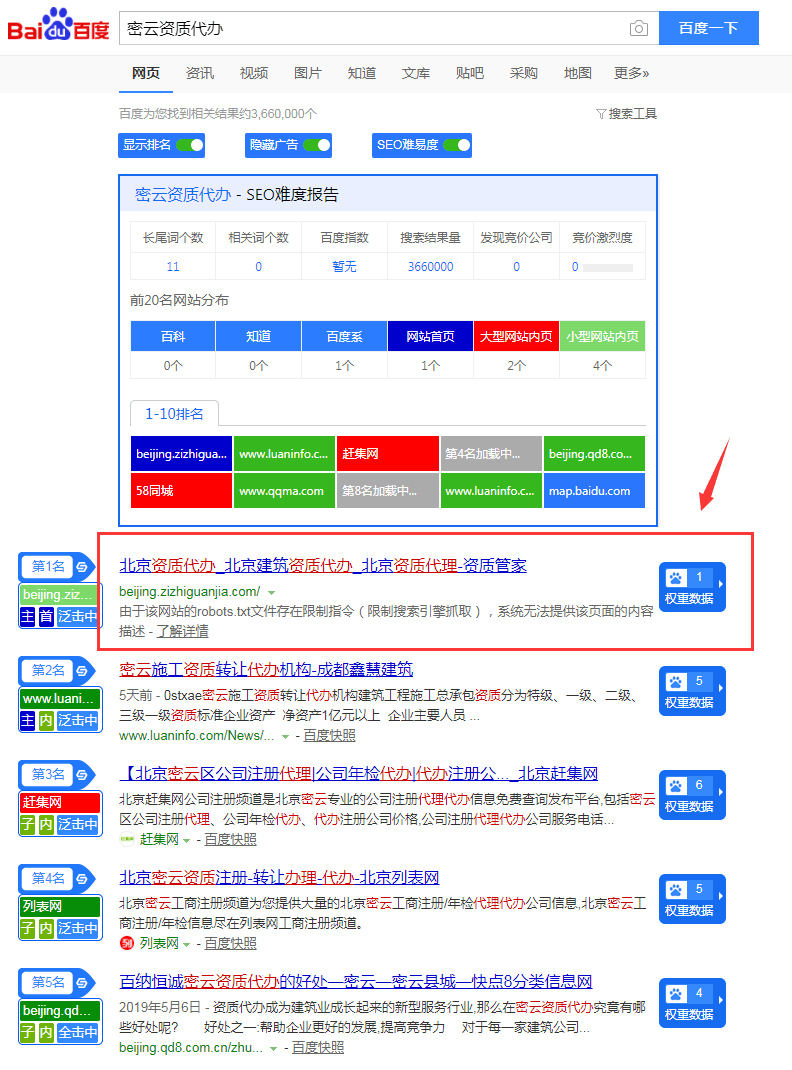The width and height of the screenshot is (792, 1070).
Task: Open 百度快照 link under 列表网 result
Action: (231, 944)
